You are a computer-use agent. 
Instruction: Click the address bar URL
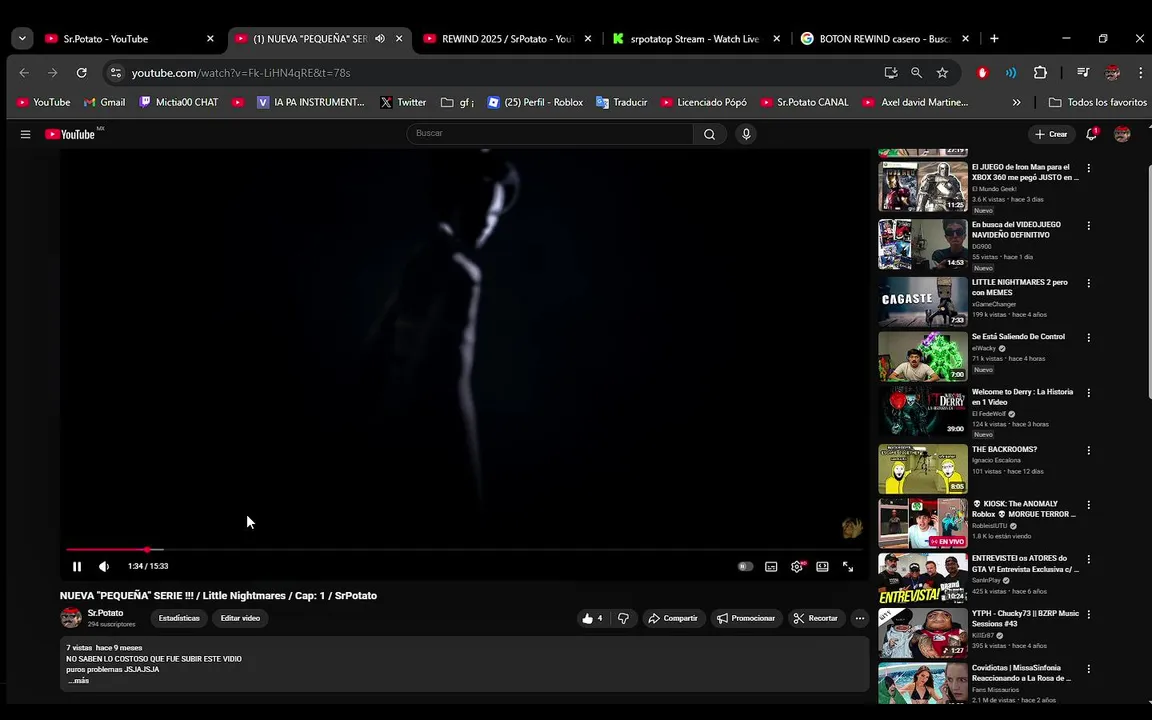click(x=241, y=73)
